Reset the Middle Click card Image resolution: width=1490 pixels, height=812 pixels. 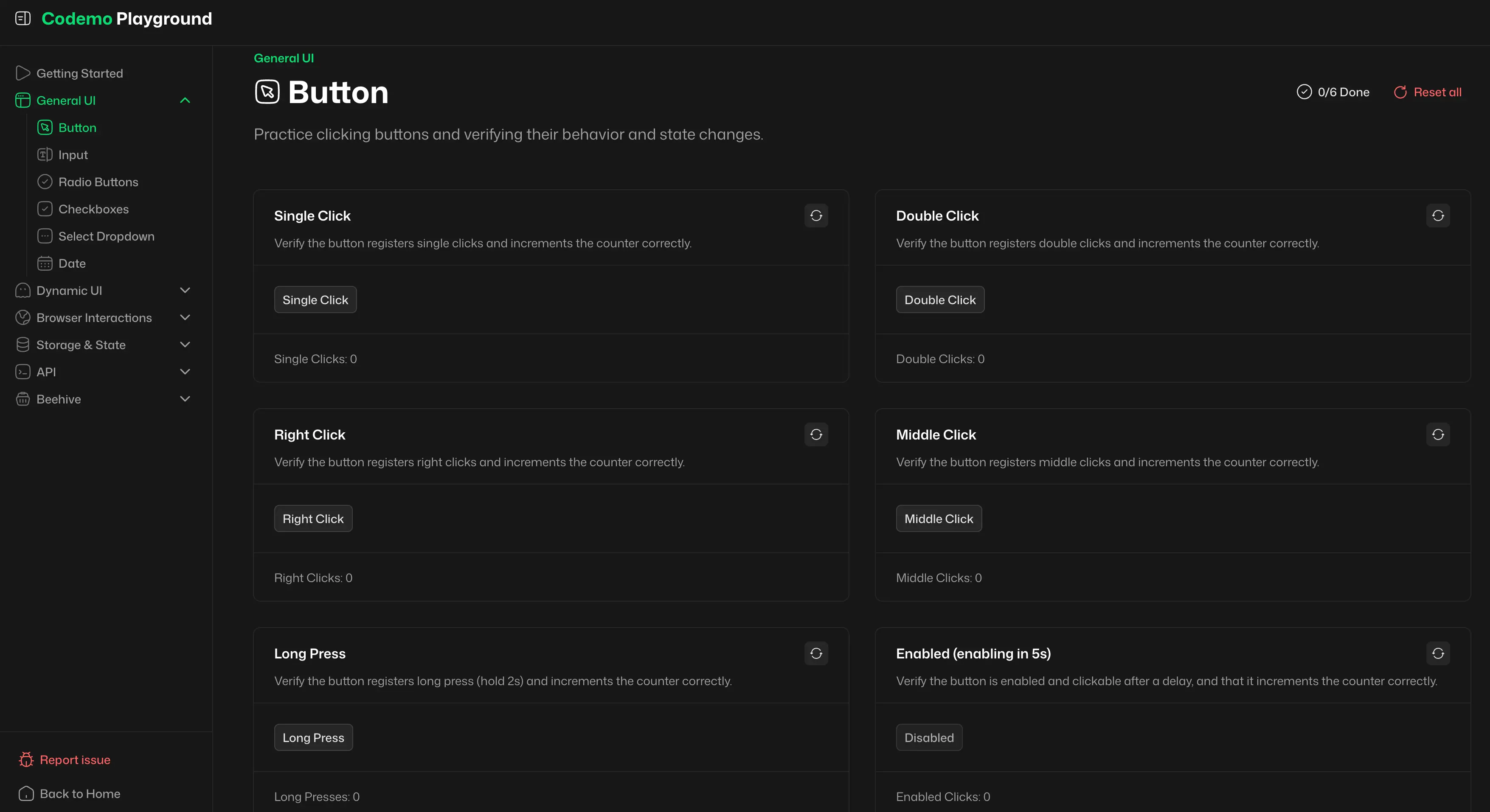click(1438, 434)
